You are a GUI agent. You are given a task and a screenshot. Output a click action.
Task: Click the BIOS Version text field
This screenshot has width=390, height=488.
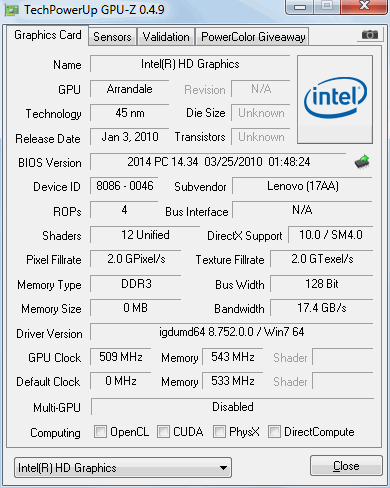click(x=218, y=162)
